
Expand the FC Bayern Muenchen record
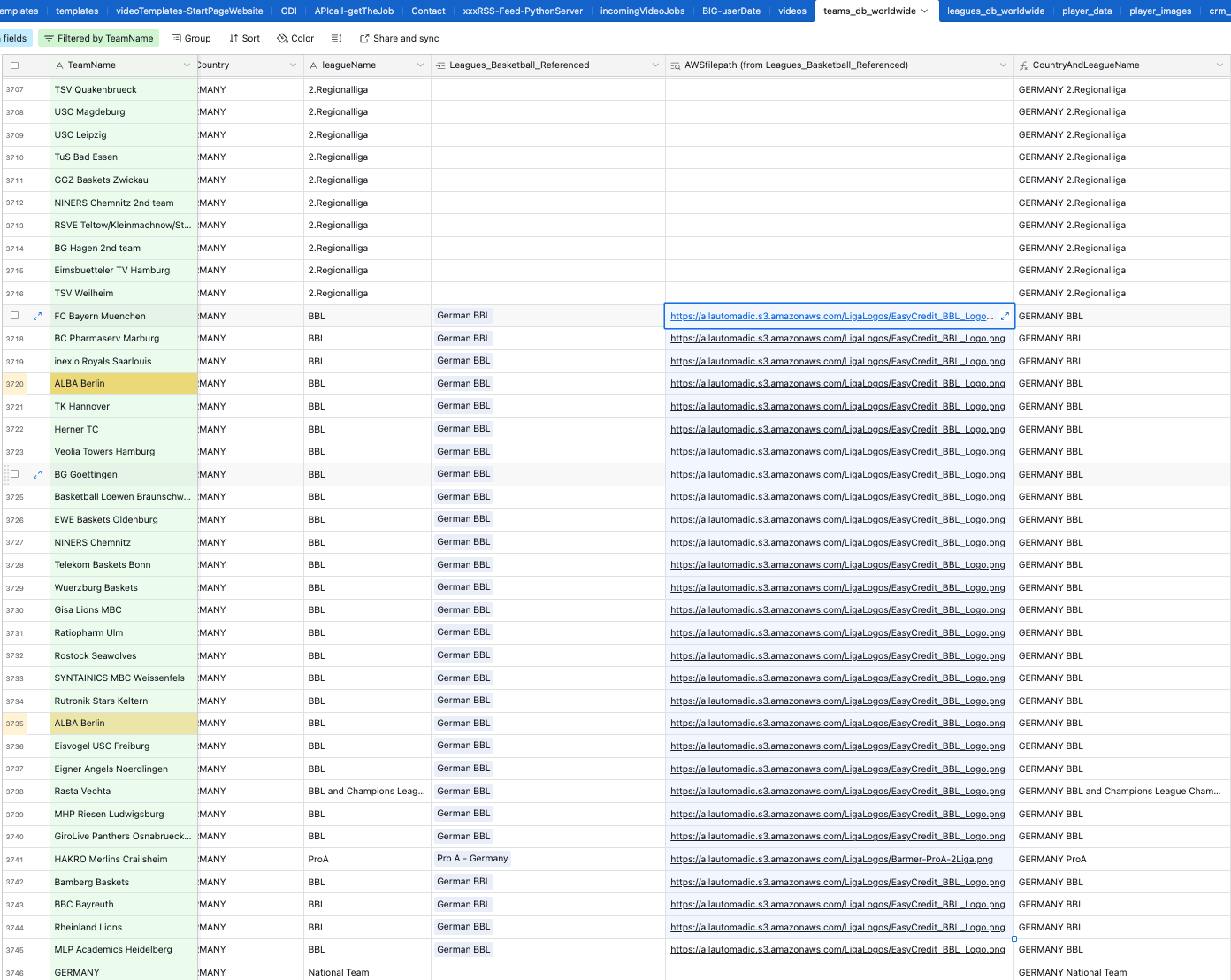pos(37,316)
